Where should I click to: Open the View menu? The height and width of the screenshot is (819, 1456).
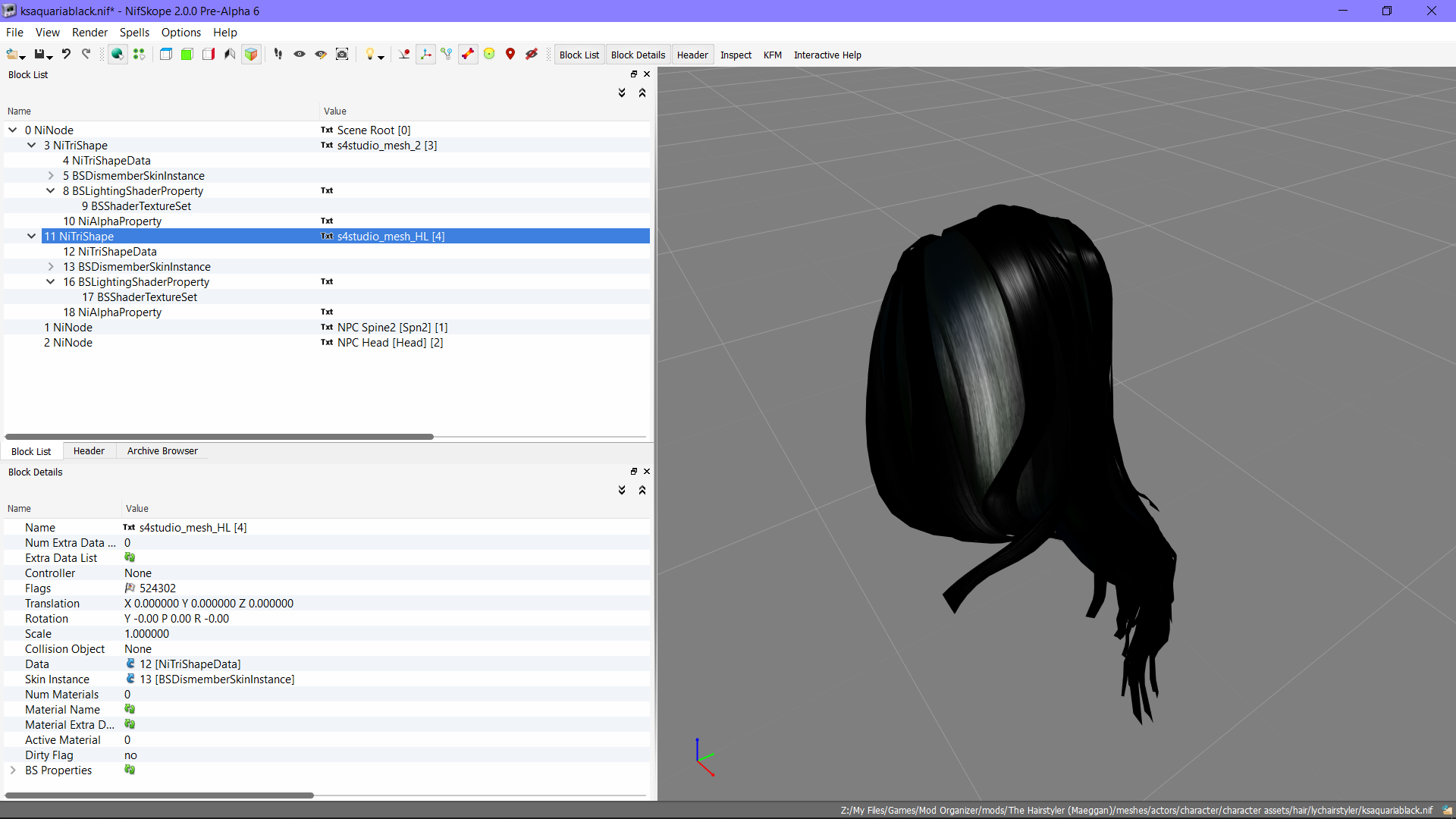[47, 32]
